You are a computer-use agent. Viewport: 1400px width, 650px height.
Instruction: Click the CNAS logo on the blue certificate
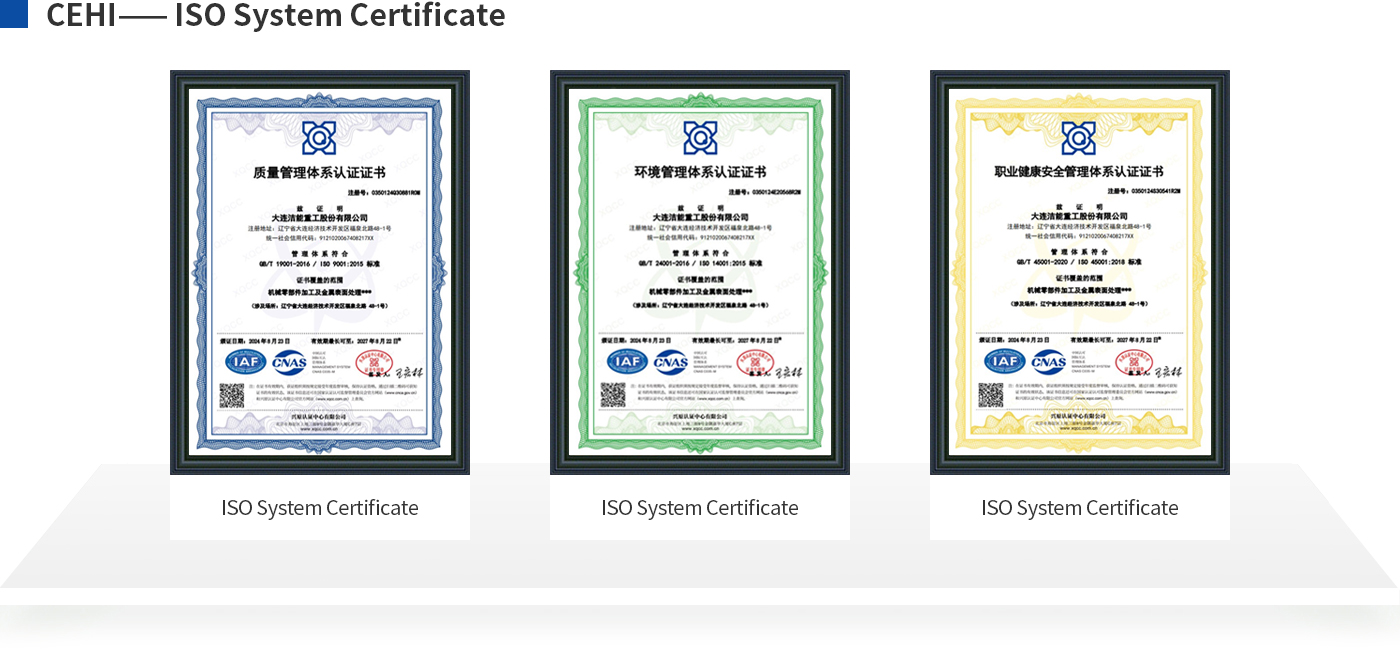tap(289, 362)
